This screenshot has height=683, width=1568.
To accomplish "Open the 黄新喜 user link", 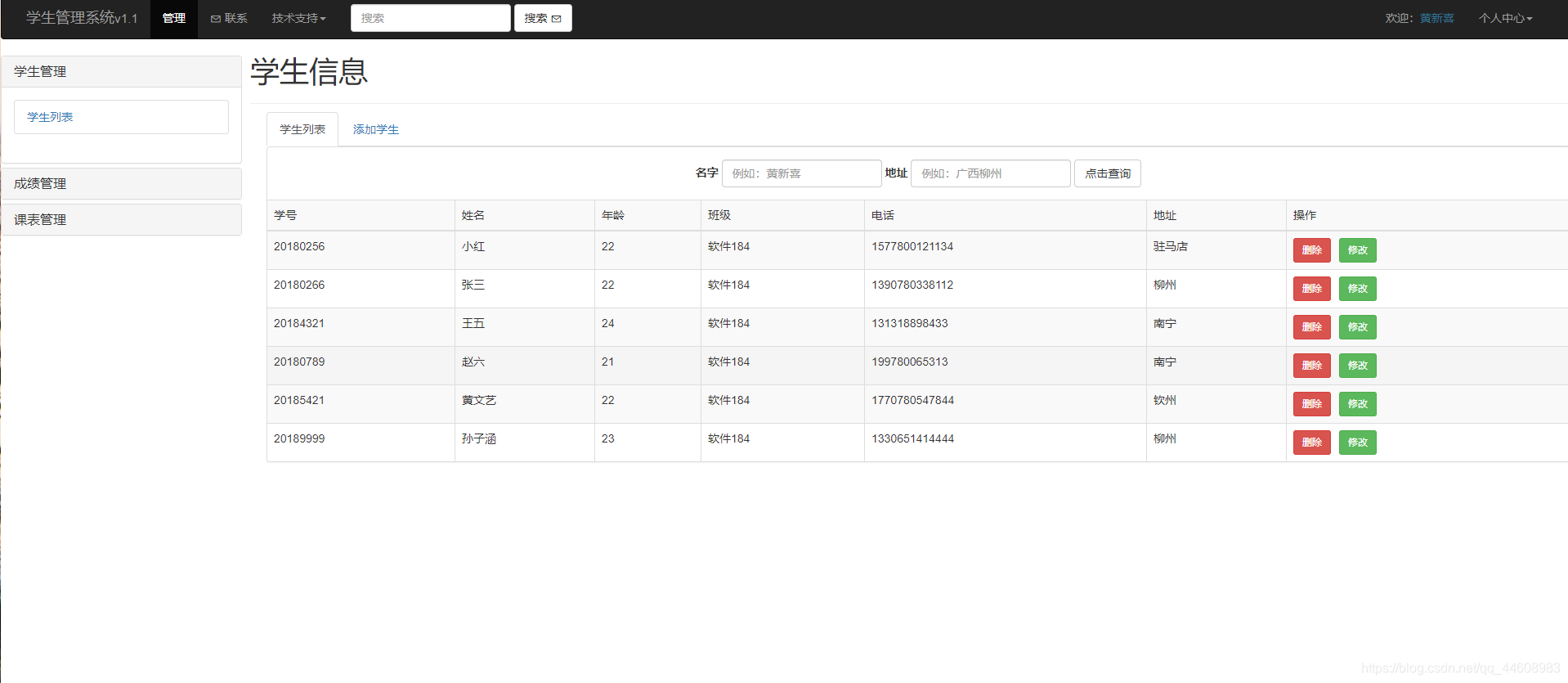I will coord(1436,18).
